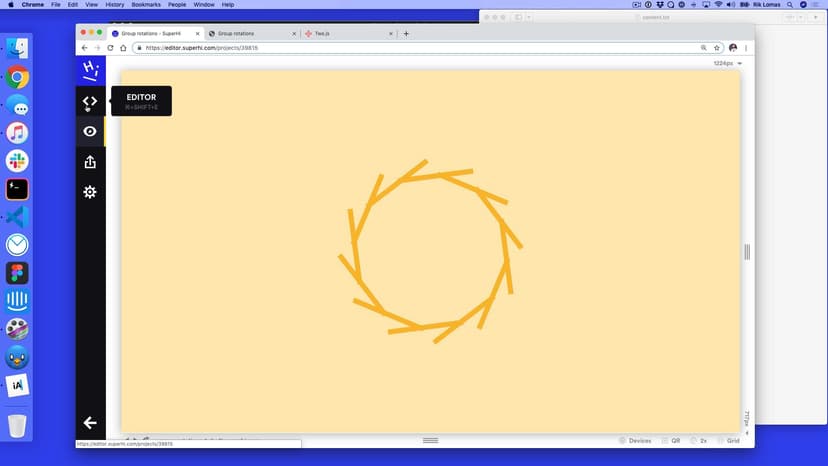Toggle the 2x zoom option
Viewport: 828px width, 466px height.
[x=699, y=440]
